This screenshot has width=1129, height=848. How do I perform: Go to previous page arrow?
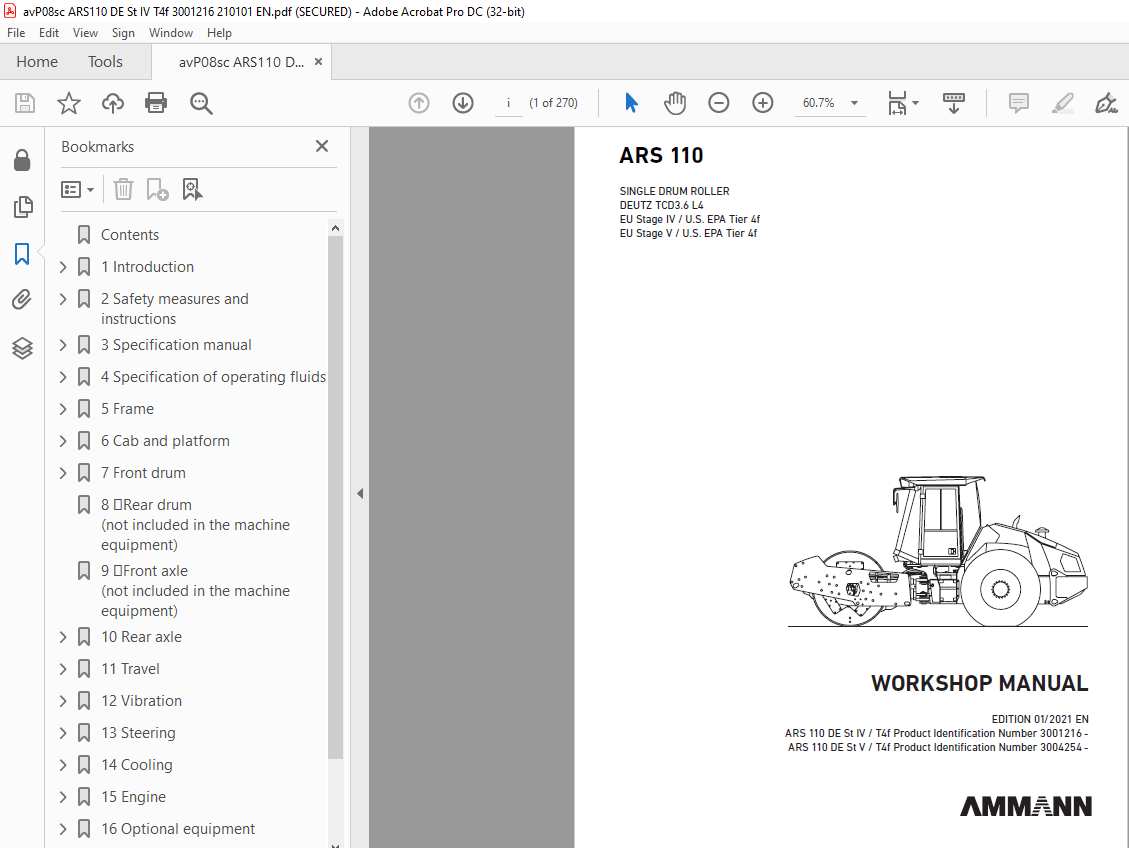point(419,103)
